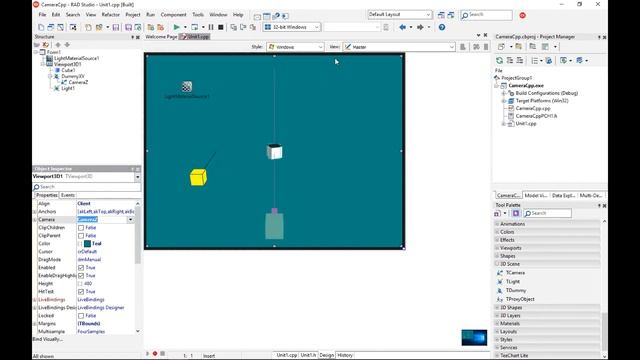Open the Component menu
640x360 pixels.
173,15
